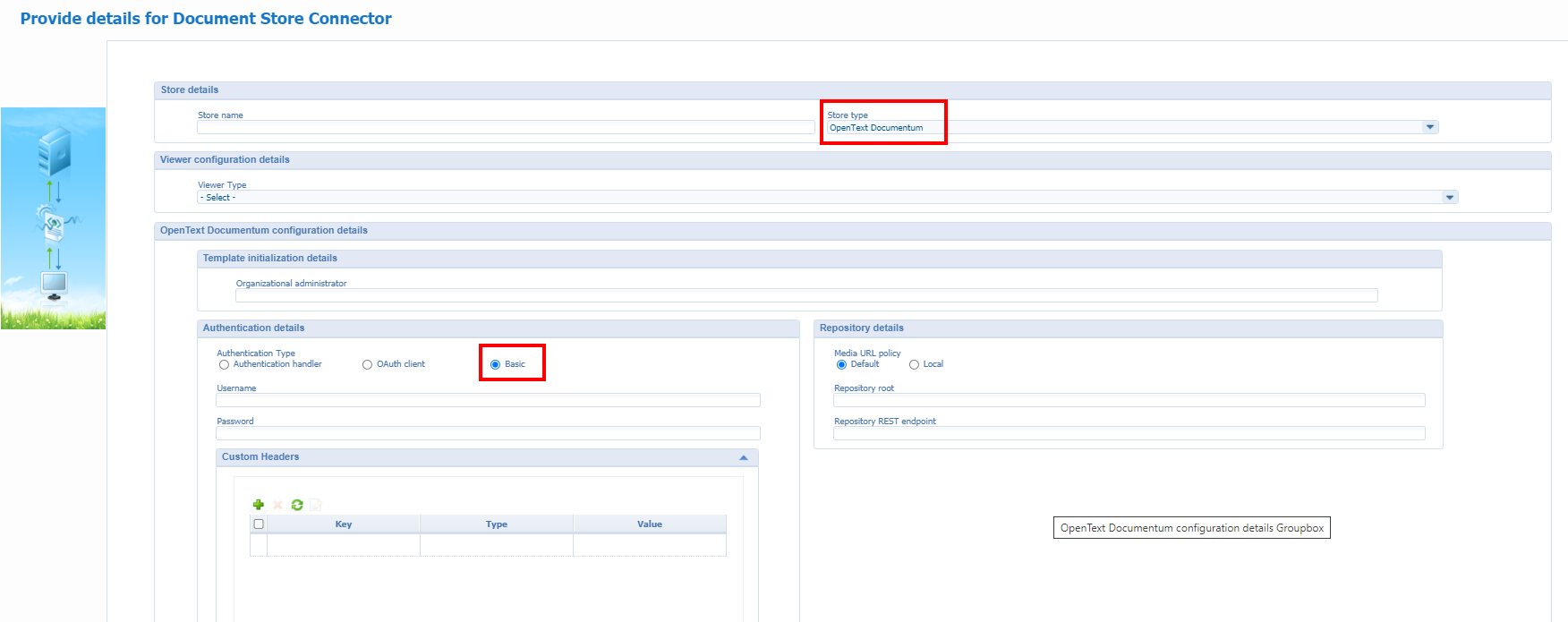Image resolution: width=1568 pixels, height=622 pixels.
Task: Collapse the Custom Headers section
Action: point(744,457)
